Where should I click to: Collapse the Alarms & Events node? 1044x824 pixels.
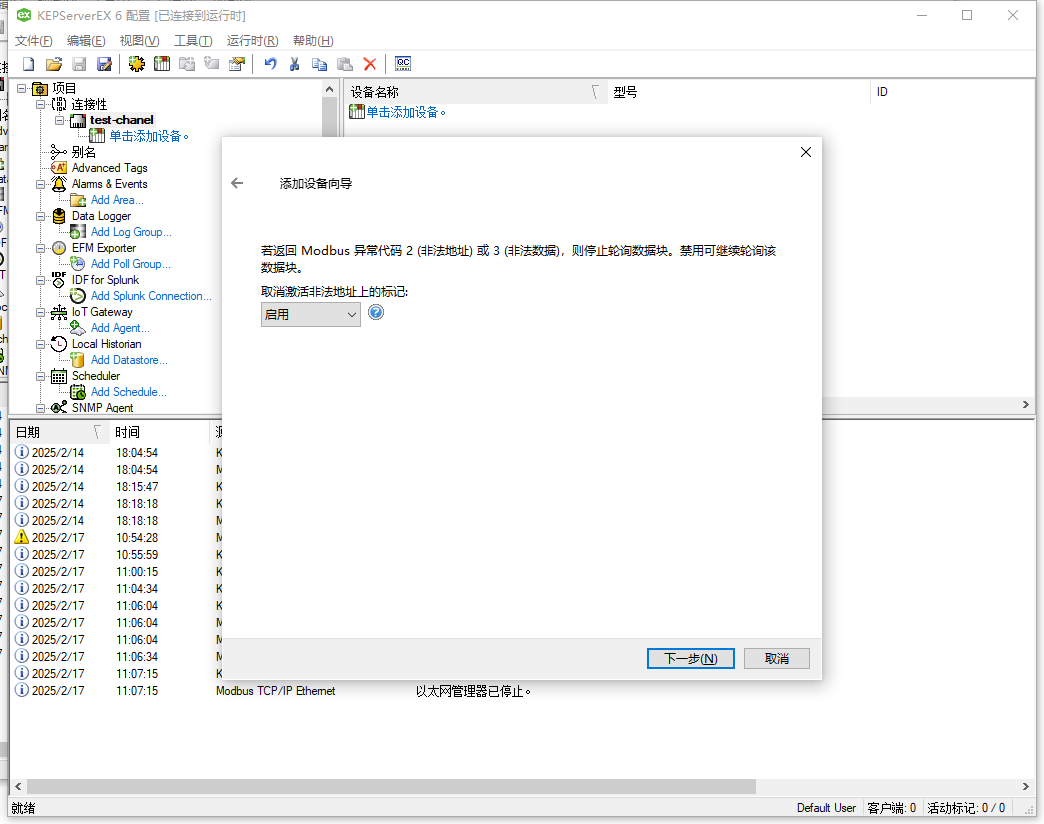41,184
